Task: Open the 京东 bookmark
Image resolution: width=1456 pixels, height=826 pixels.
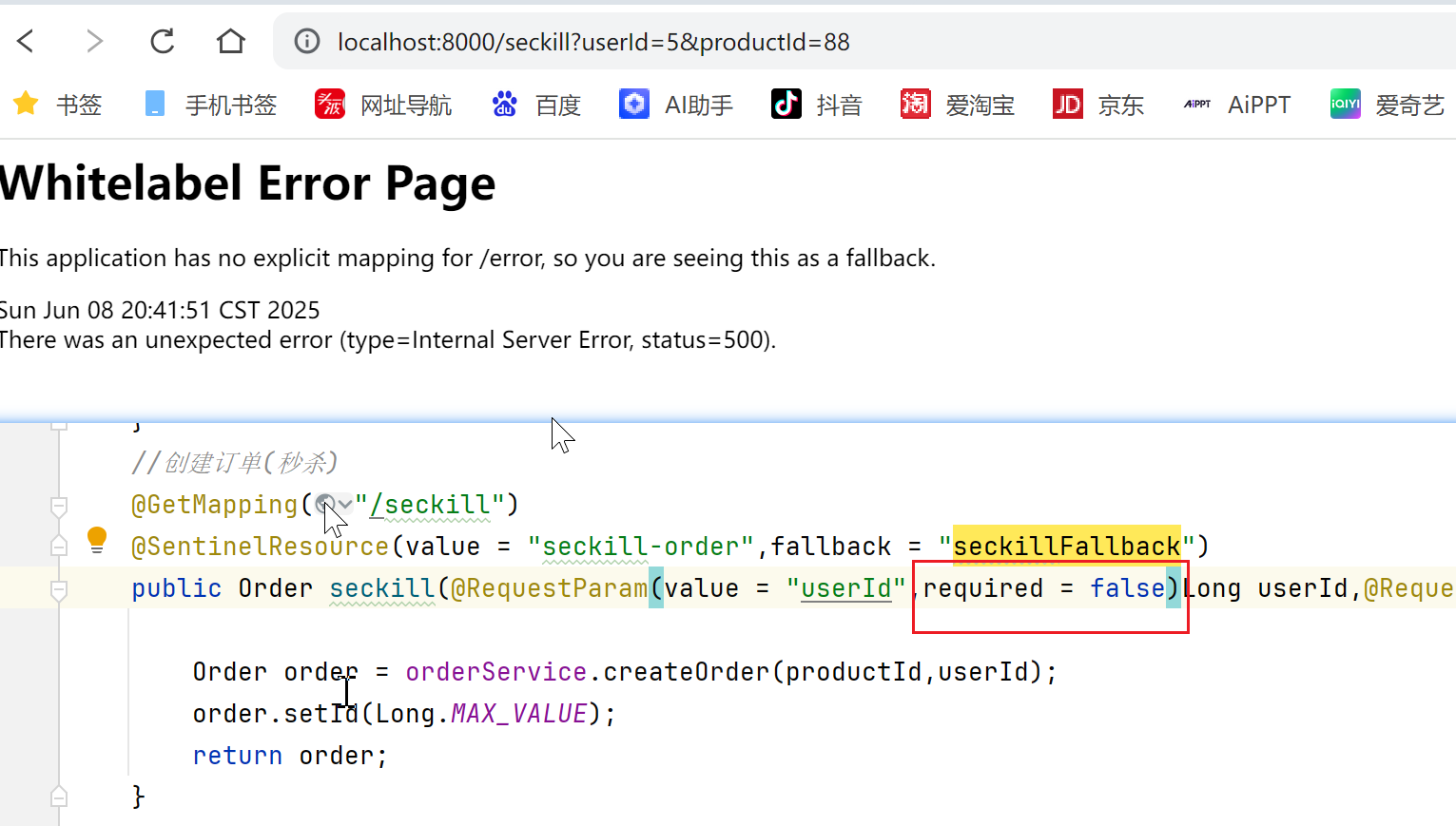Action: (x=1098, y=105)
